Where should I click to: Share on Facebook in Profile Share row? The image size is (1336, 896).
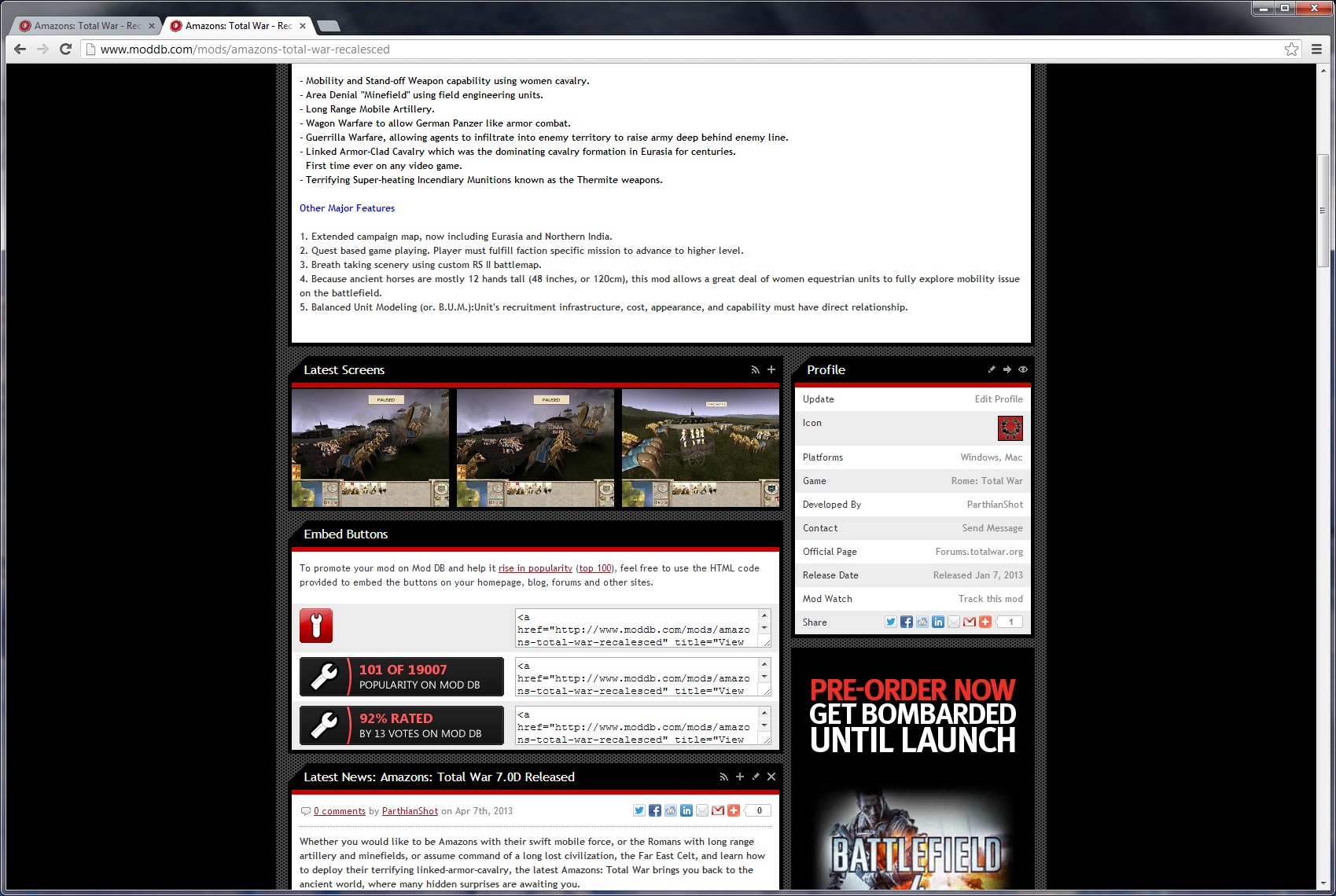pyautogui.click(x=907, y=622)
